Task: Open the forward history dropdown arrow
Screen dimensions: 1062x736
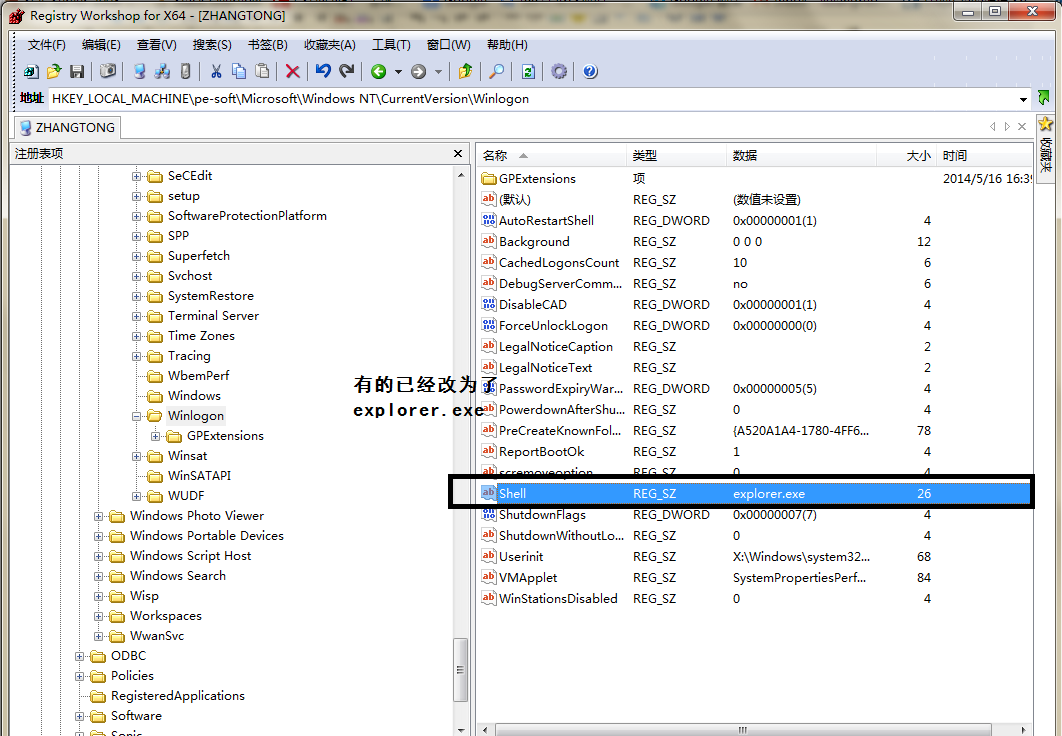Action: click(x=438, y=71)
